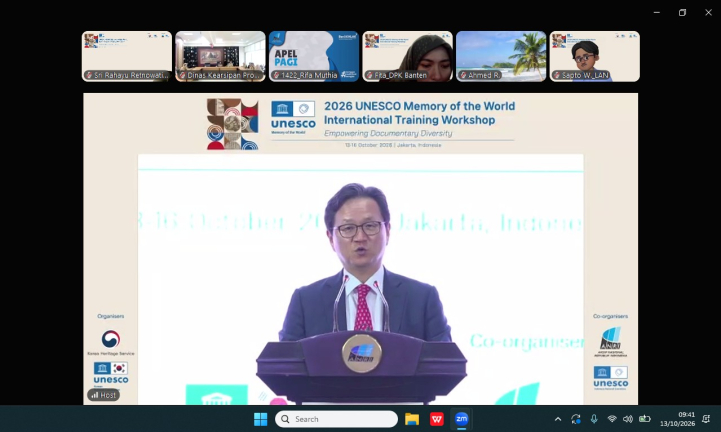The height and width of the screenshot is (432, 721).
Task: Click the UNESCO Korea logo under Organisers
Action: pyautogui.click(x=111, y=374)
